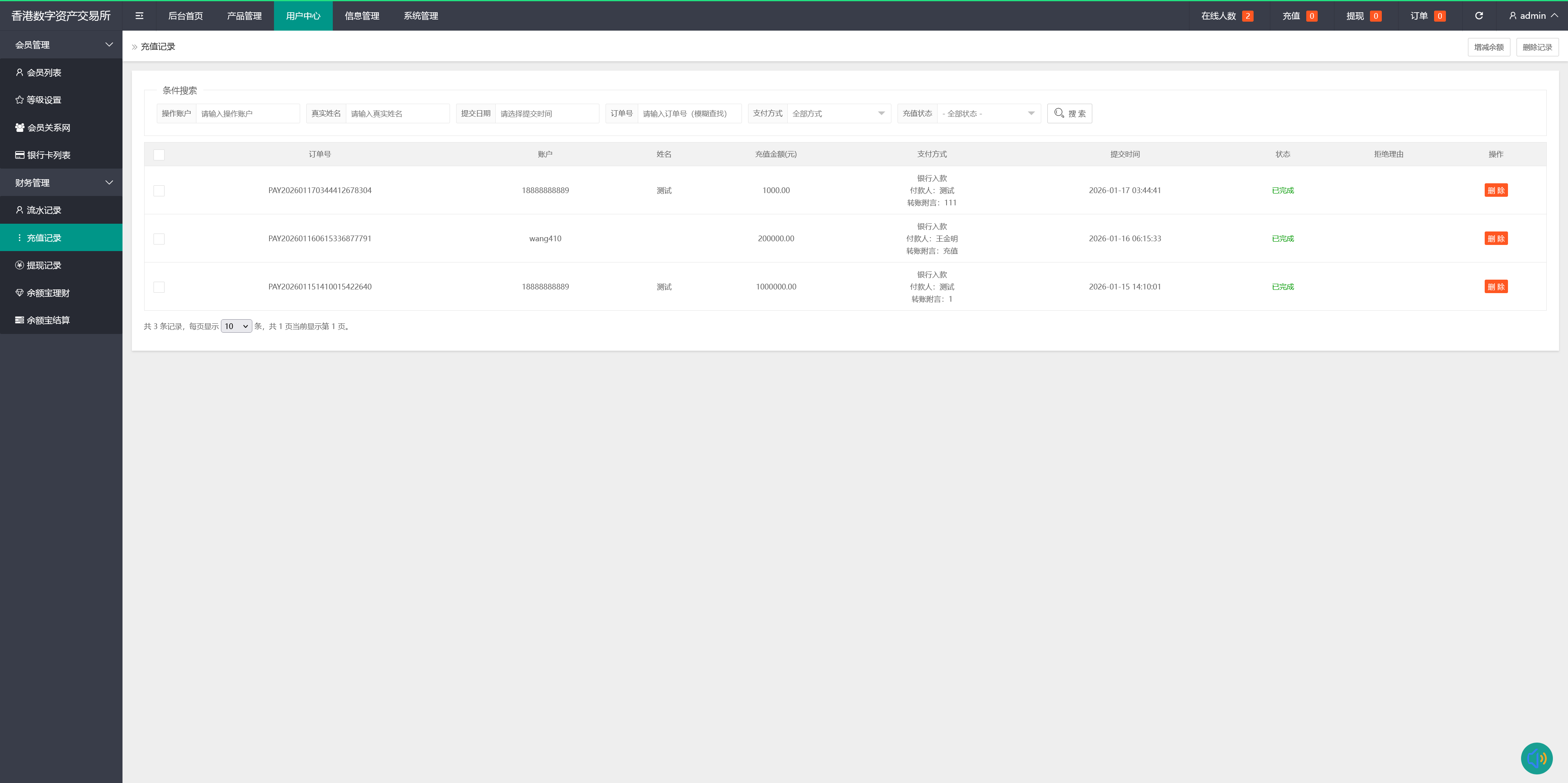The width and height of the screenshot is (1568, 783).
Task: Click the sidebar collapse hamburger icon
Action: 139,16
